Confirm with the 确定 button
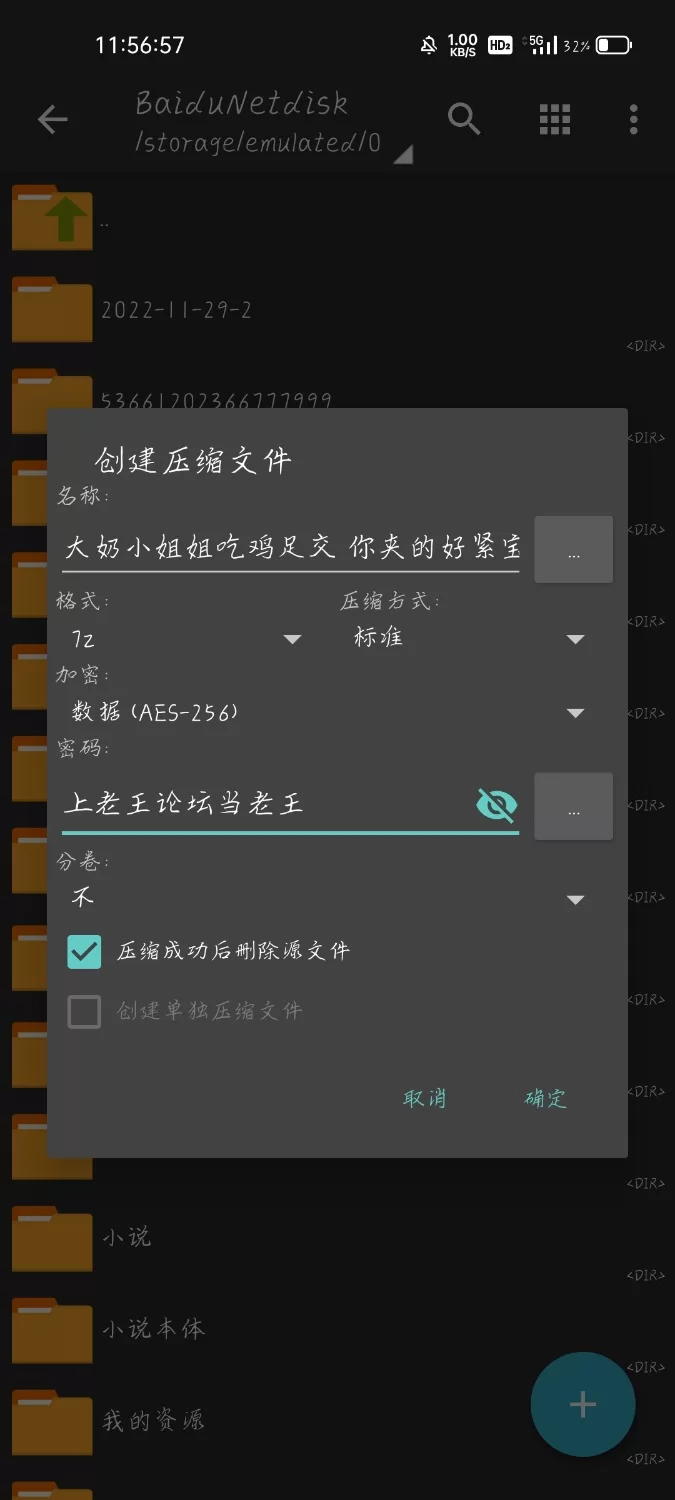 pos(546,1098)
